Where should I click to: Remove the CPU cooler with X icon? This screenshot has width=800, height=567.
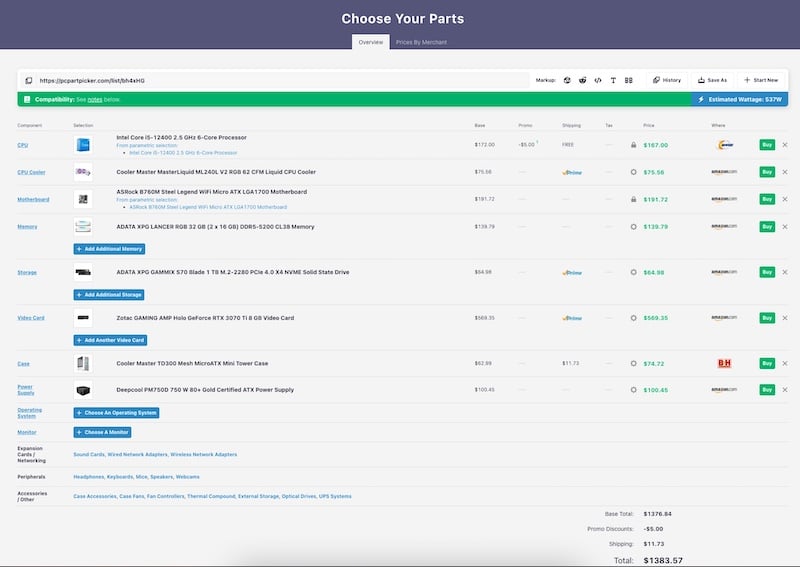[x=785, y=172]
